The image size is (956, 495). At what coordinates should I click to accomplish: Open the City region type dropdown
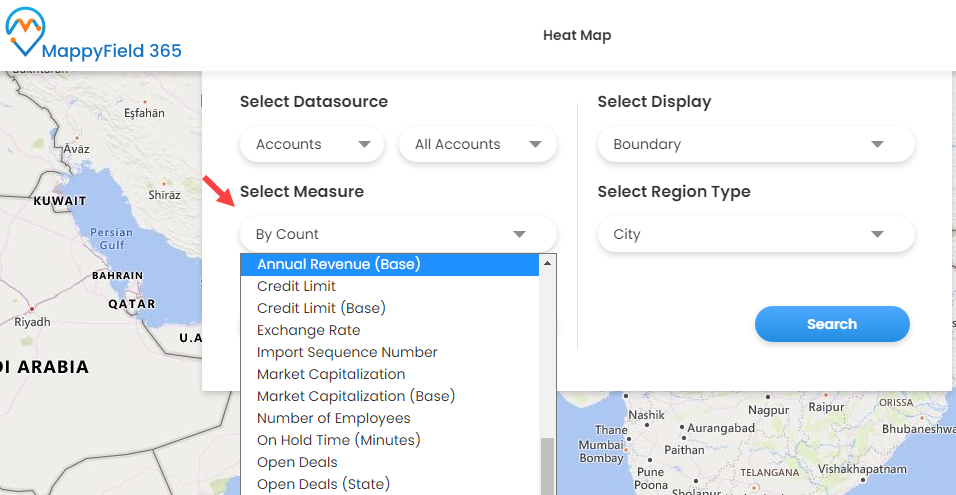[755, 234]
